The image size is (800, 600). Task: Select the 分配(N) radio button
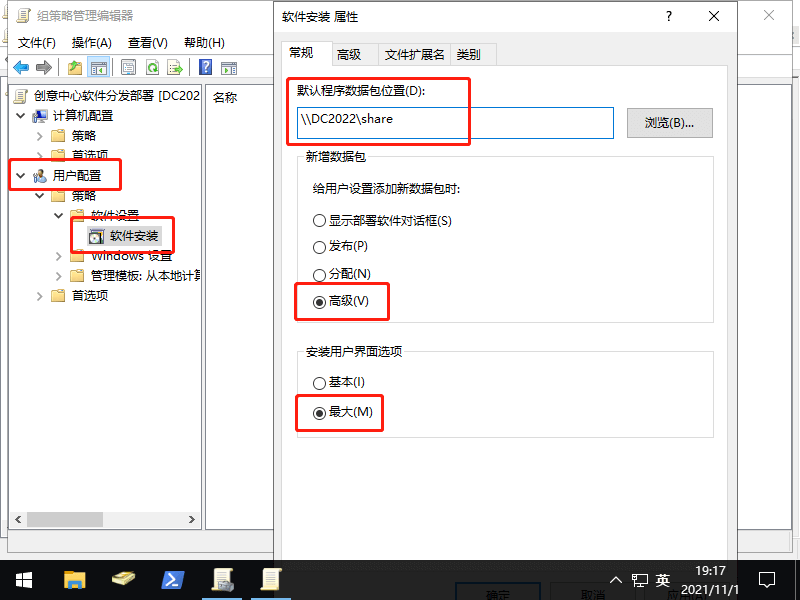(319, 275)
